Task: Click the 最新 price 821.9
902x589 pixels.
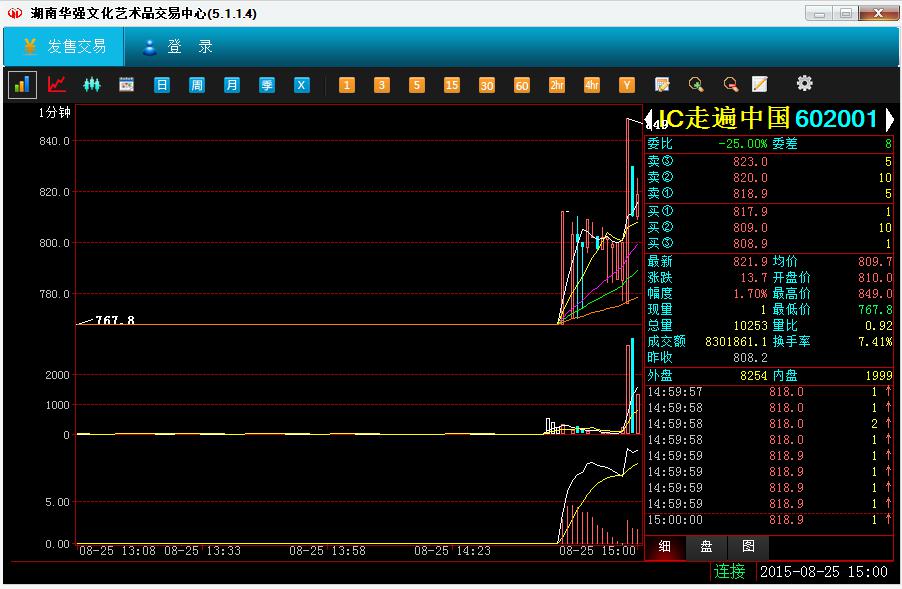Action: 750,262
